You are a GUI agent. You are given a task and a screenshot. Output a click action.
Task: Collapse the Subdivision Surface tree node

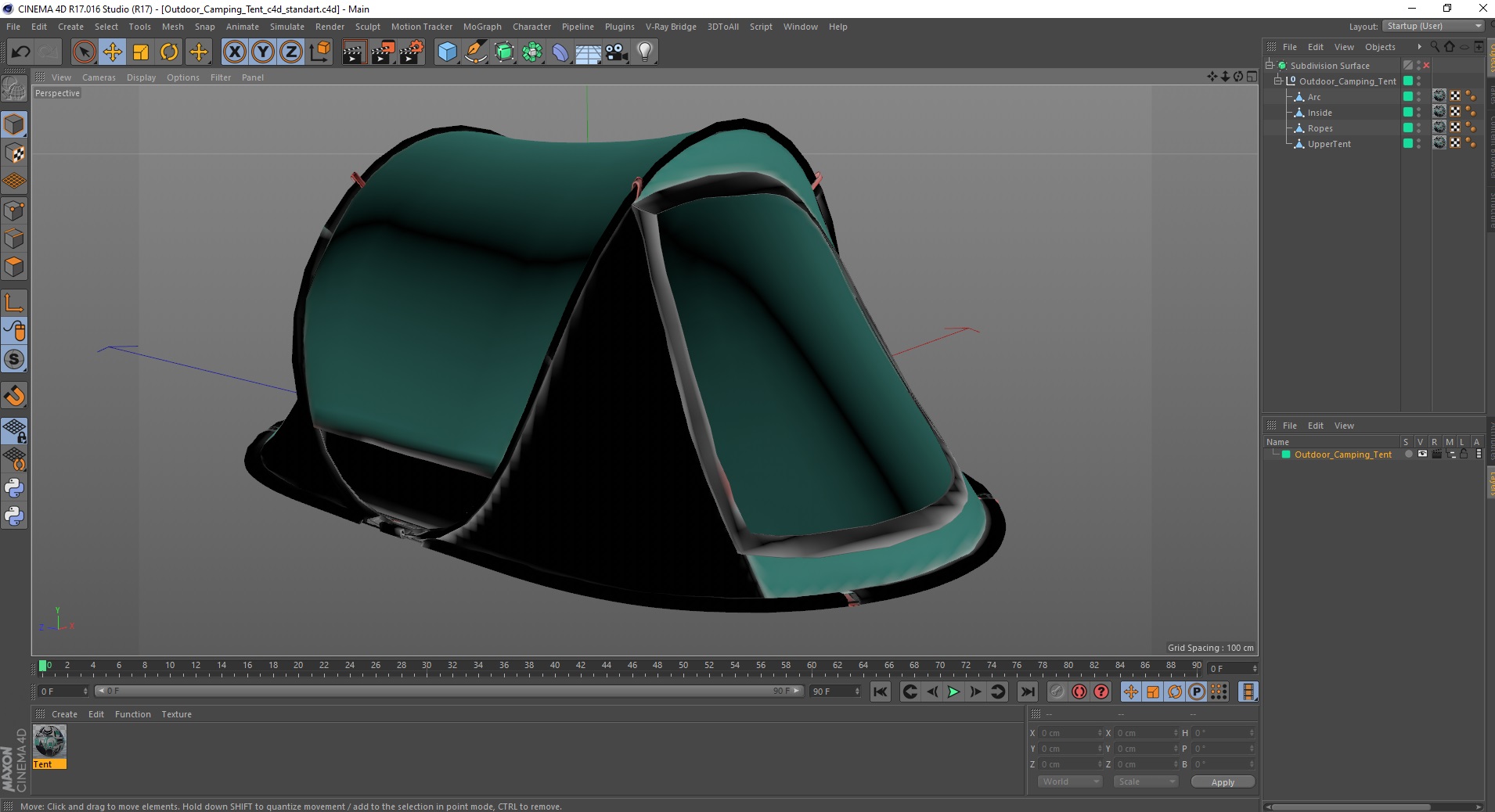click(1270, 66)
